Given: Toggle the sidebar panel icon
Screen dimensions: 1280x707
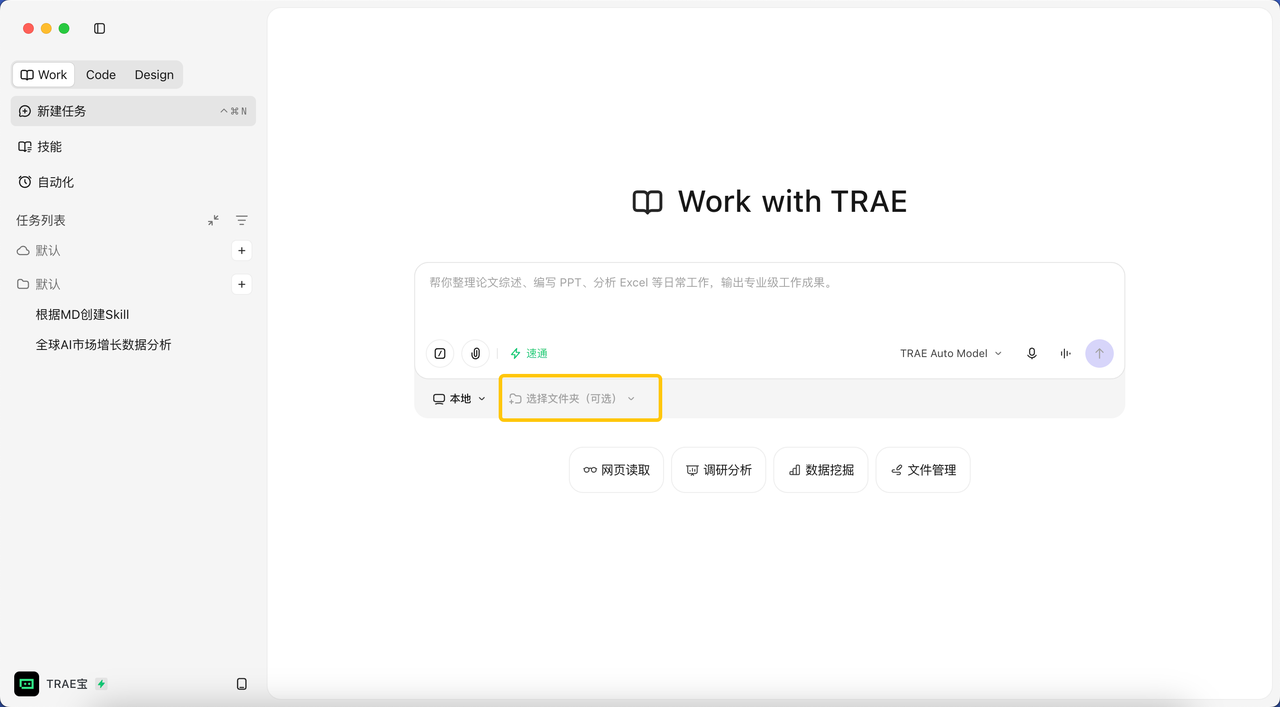Looking at the screenshot, I should coord(99,29).
